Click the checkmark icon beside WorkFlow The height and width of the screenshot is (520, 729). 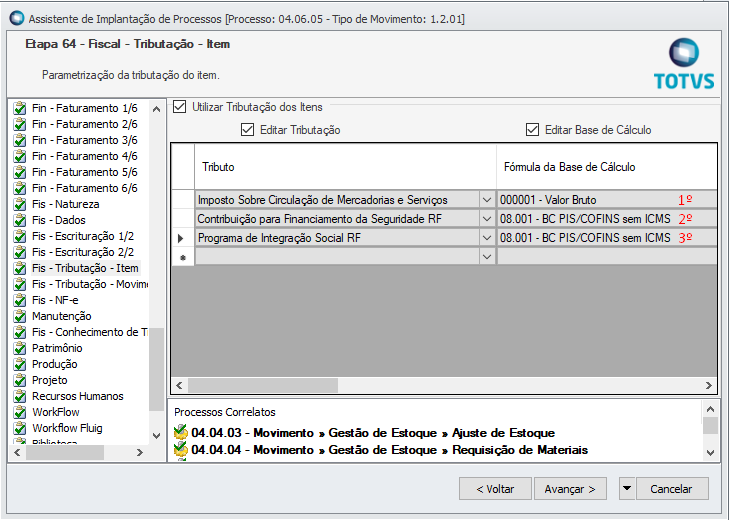coord(20,412)
